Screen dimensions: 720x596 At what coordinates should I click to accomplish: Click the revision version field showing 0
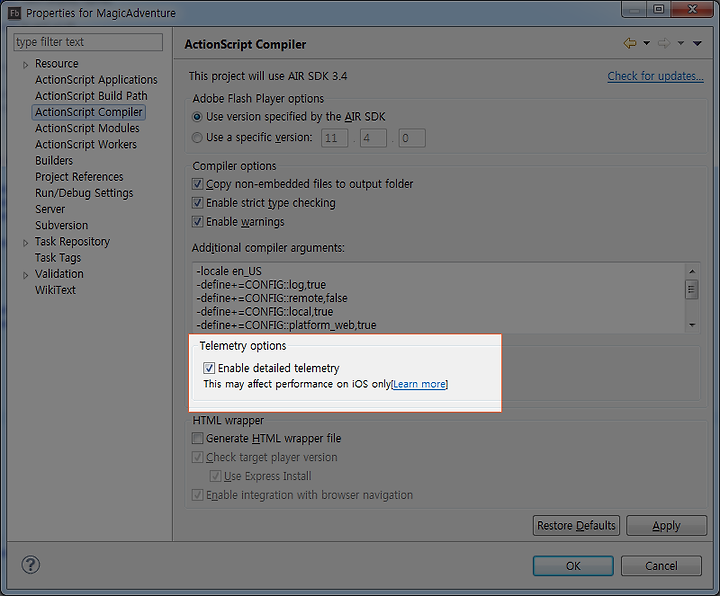point(412,138)
